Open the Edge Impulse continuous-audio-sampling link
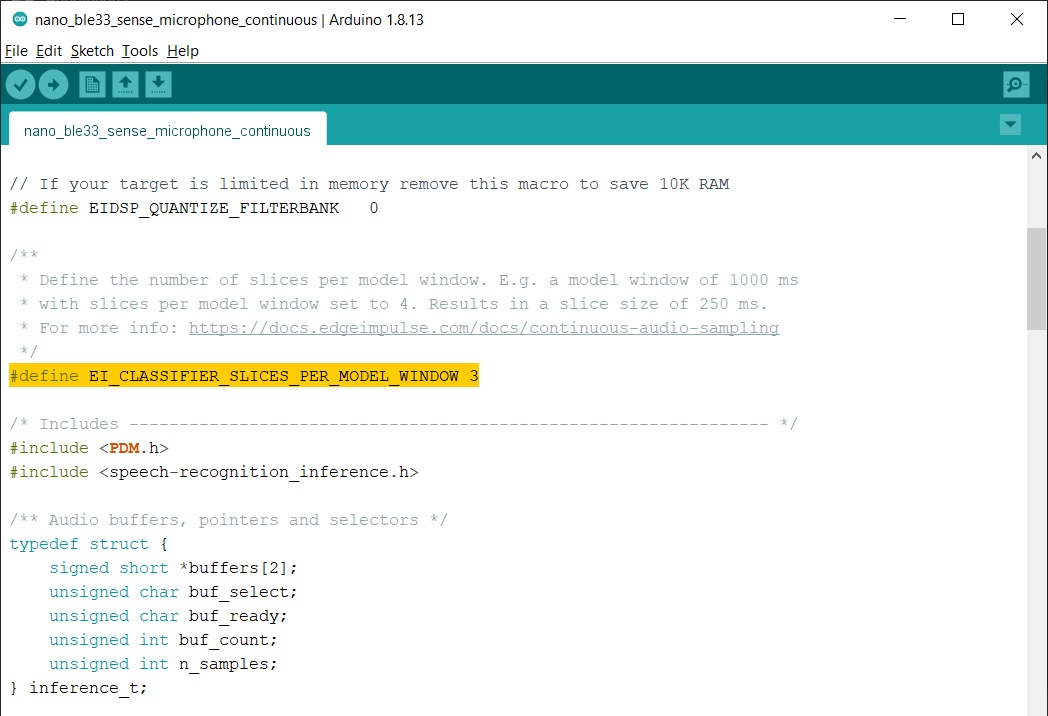 [x=484, y=327]
